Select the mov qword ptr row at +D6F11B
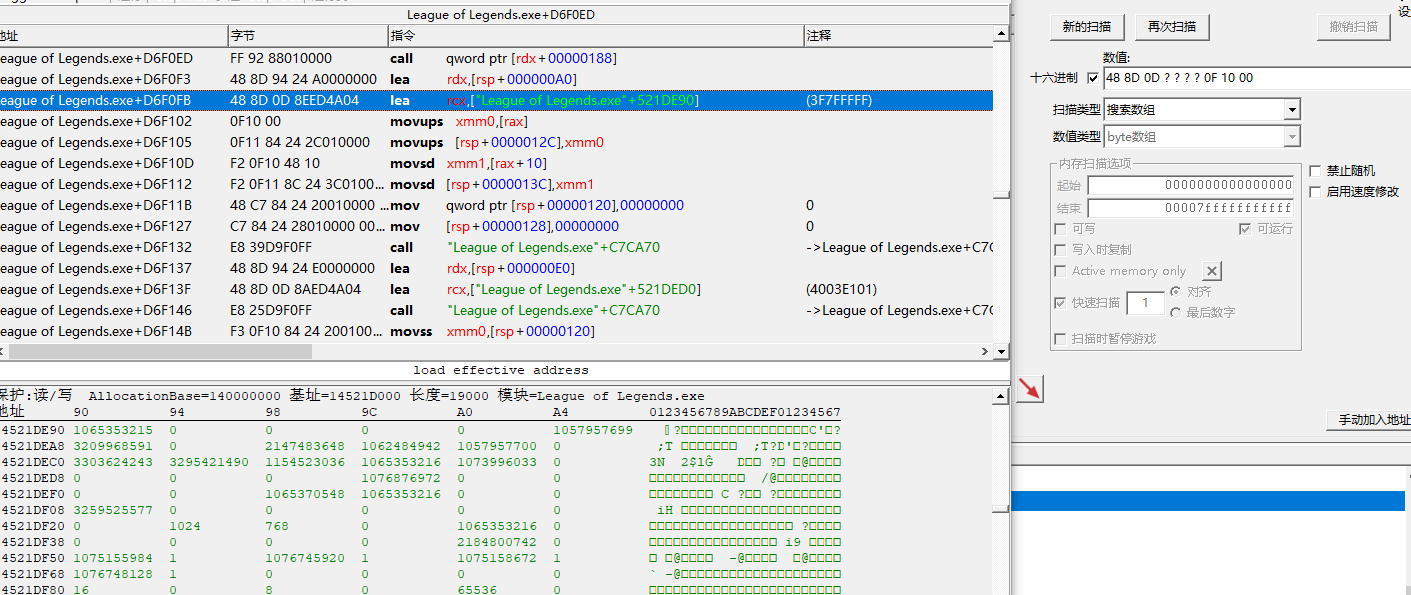The width and height of the screenshot is (1411, 595). [496, 205]
